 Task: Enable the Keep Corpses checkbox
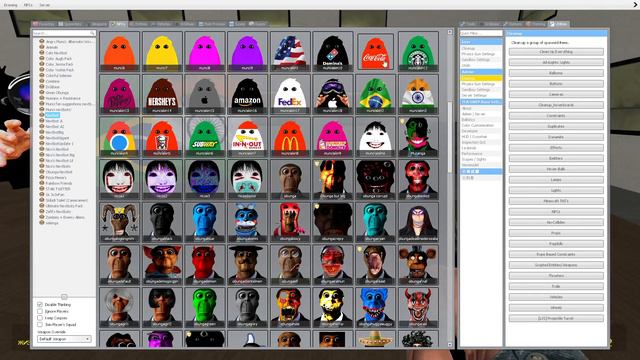(40, 318)
